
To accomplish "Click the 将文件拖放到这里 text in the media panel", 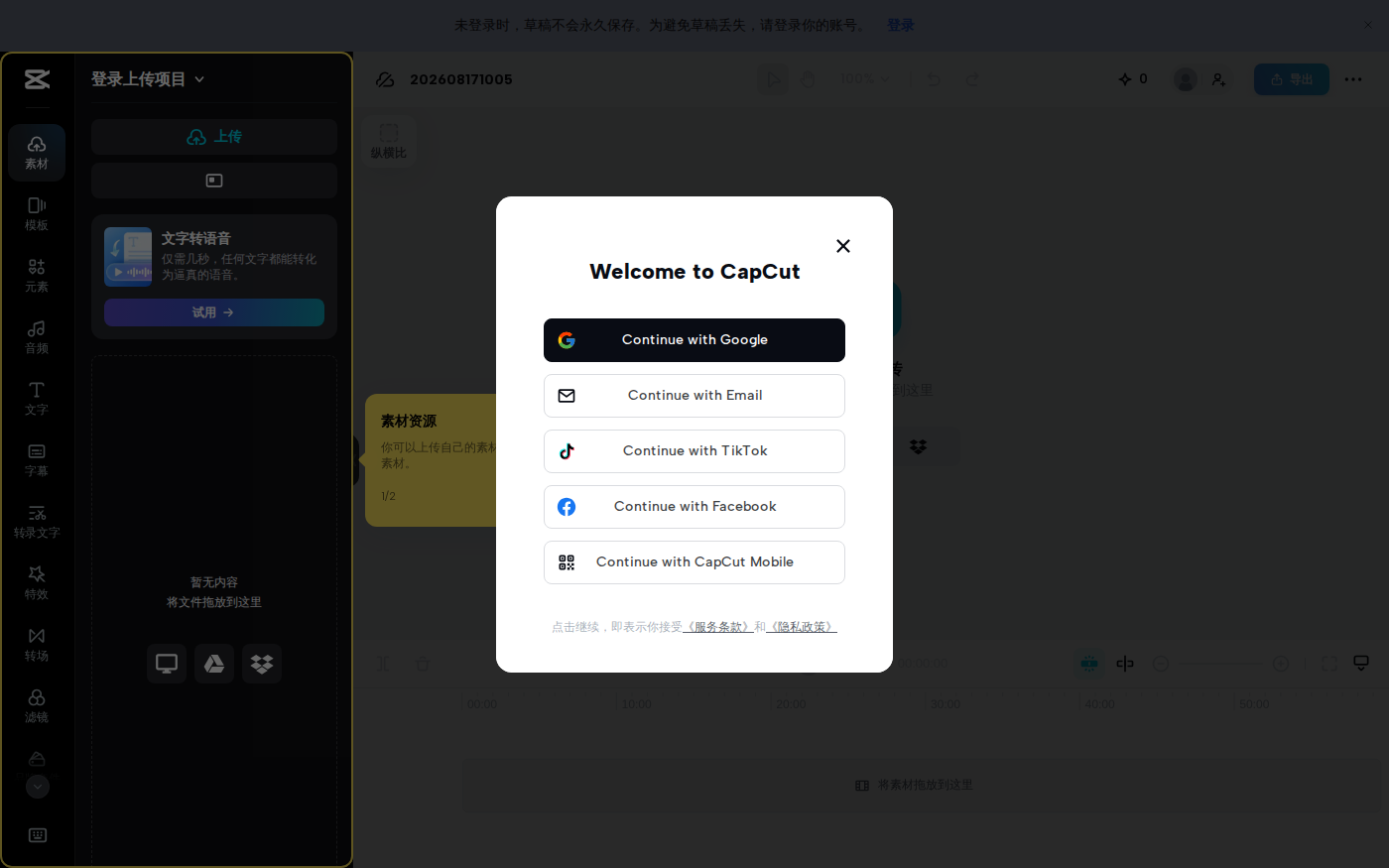I will (214, 602).
